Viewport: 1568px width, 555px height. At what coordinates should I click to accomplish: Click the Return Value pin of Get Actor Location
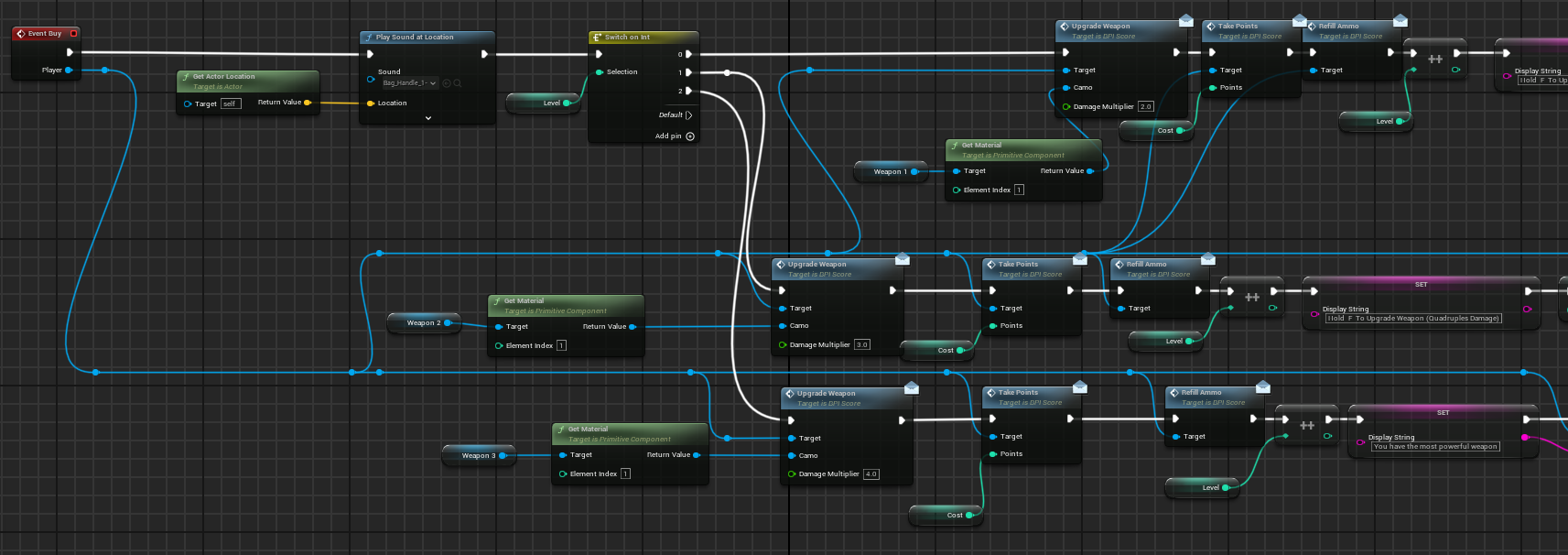pyautogui.click(x=308, y=103)
